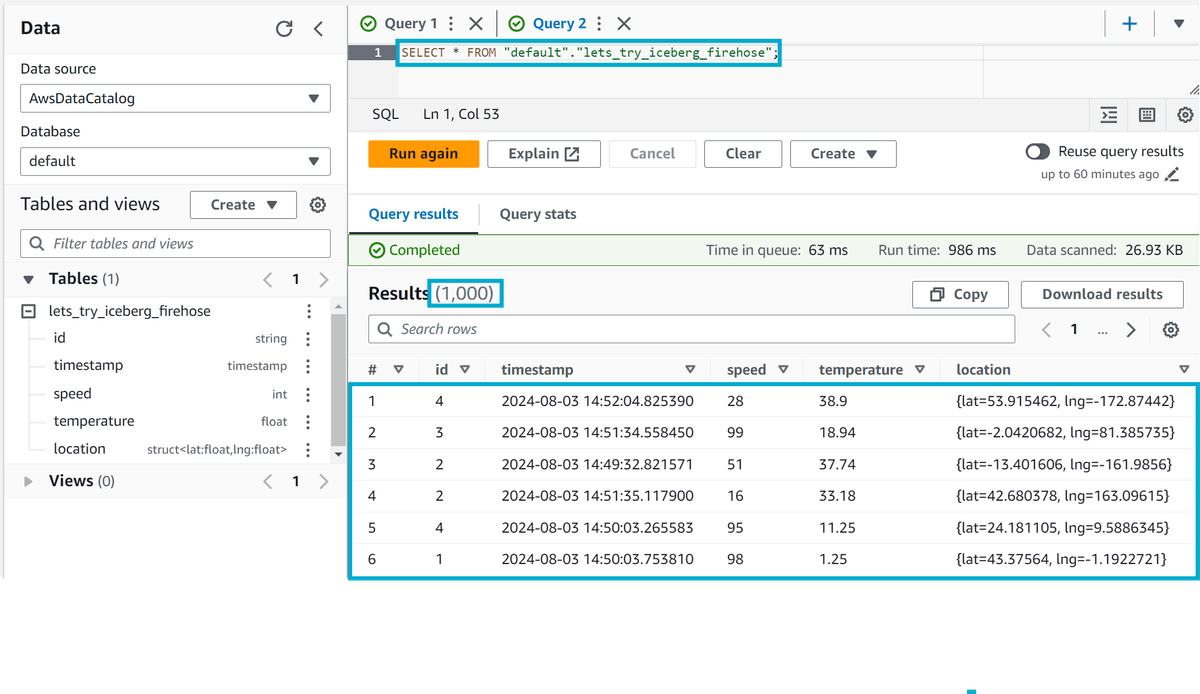Click the Run again button
The height and width of the screenshot is (694, 1200).
click(423, 153)
